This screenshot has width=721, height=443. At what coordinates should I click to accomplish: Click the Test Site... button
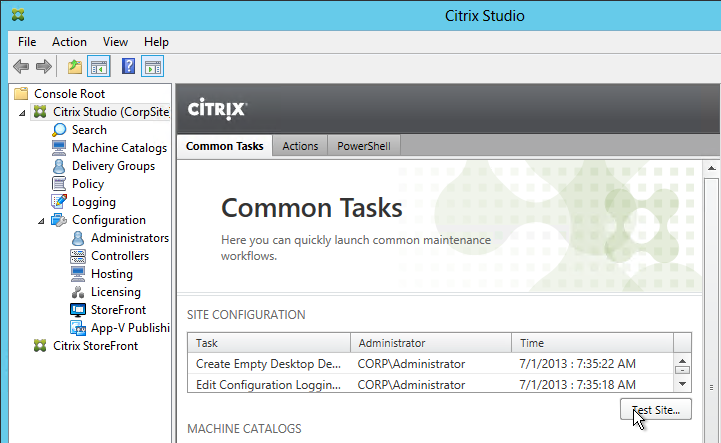(x=656, y=409)
